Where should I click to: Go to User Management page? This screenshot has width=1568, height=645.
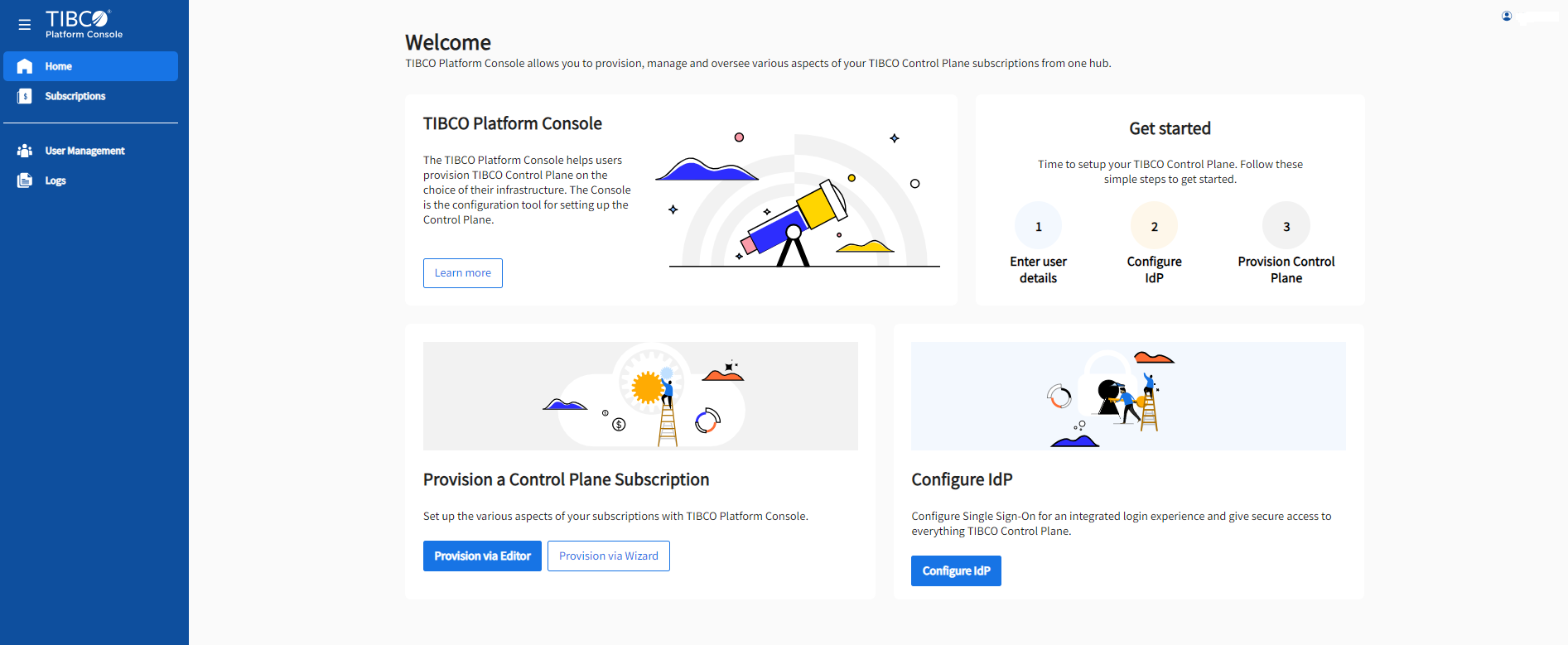[84, 151]
